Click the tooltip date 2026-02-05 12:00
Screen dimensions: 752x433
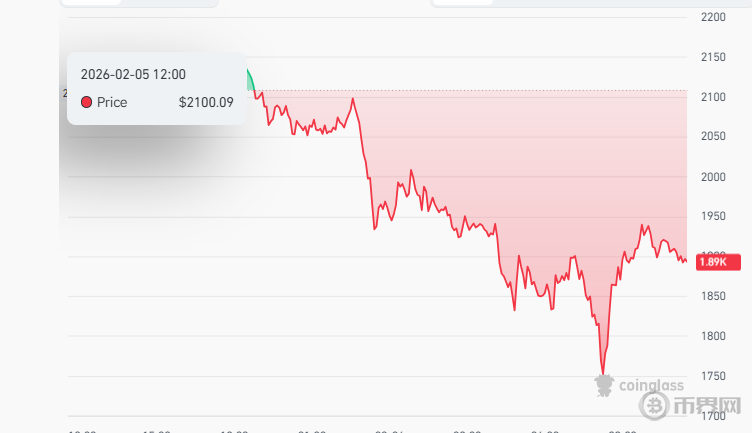pyautogui.click(x=133, y=74)
